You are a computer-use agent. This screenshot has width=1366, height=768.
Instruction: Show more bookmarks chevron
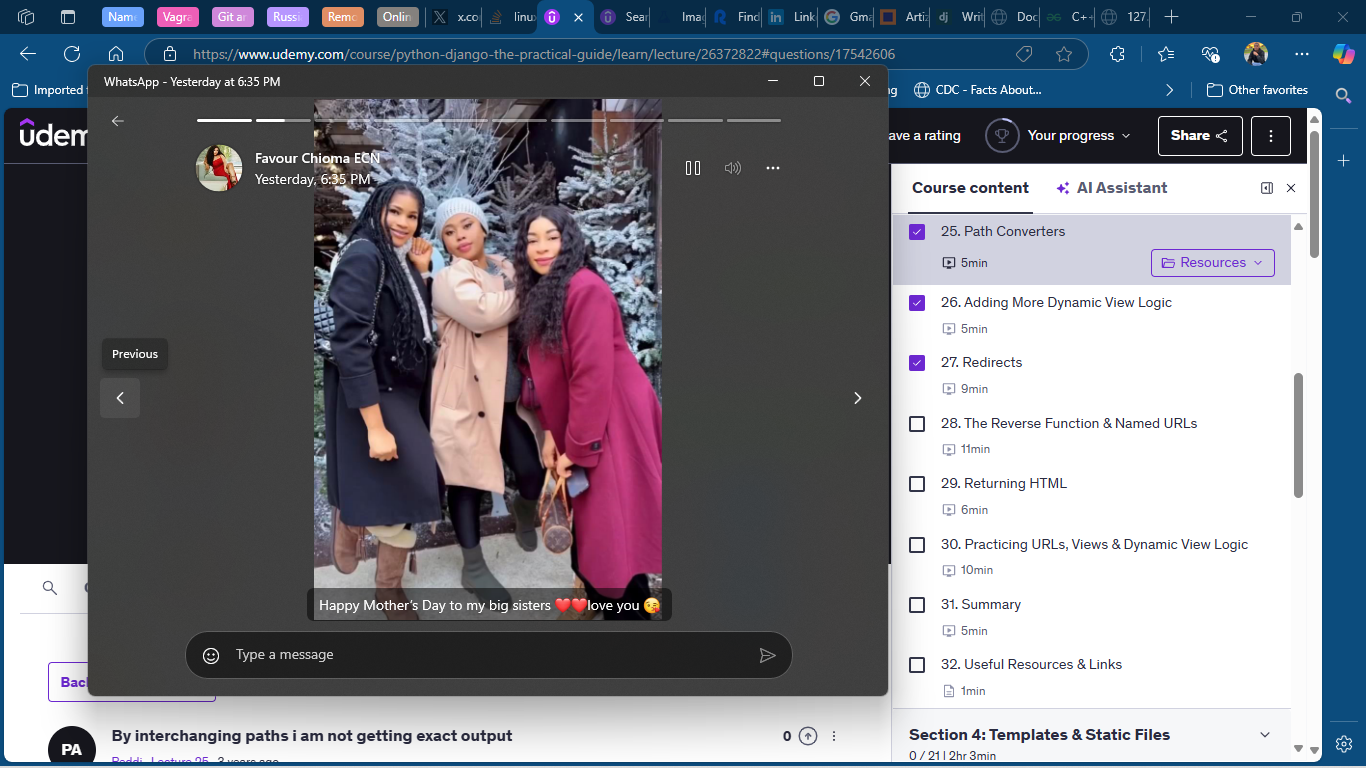coord(1170,90)
